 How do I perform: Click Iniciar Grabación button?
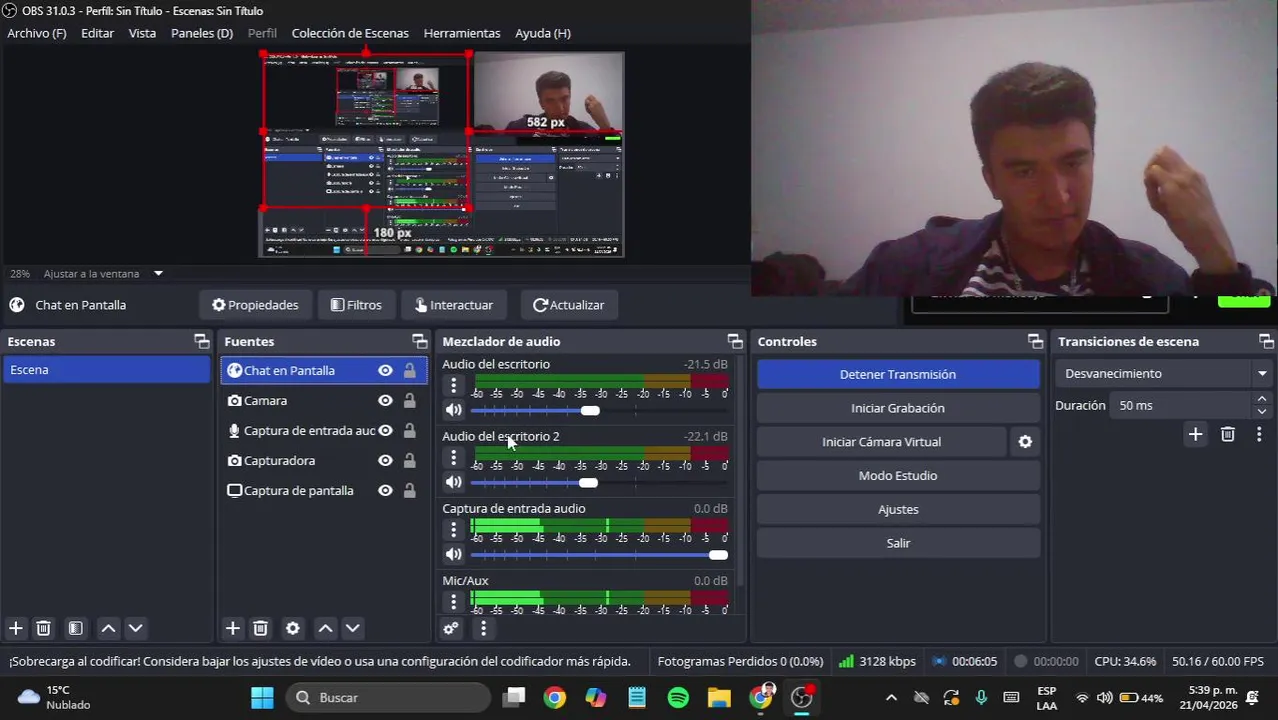click(898, 408)
